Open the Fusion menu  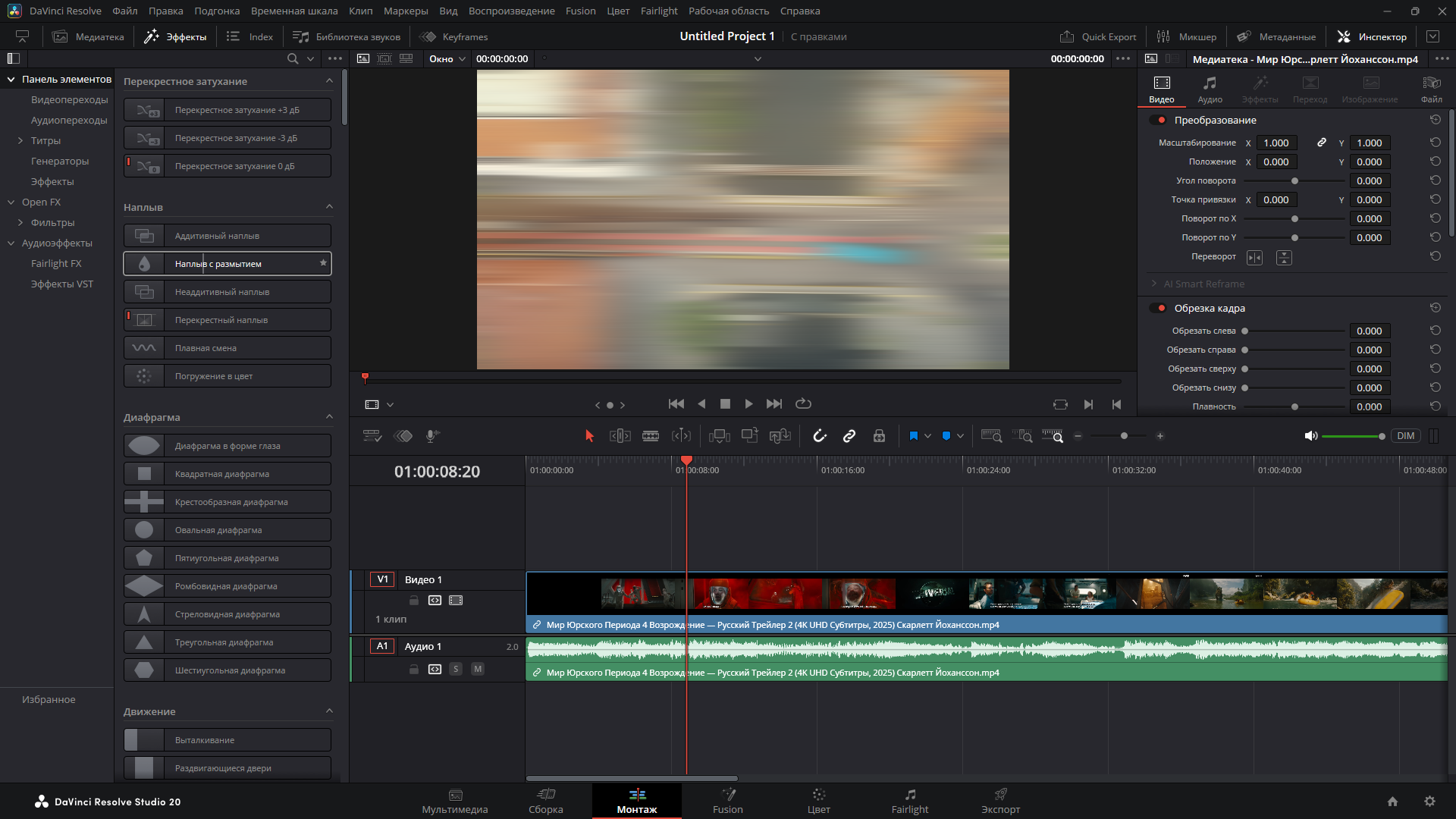580,11
